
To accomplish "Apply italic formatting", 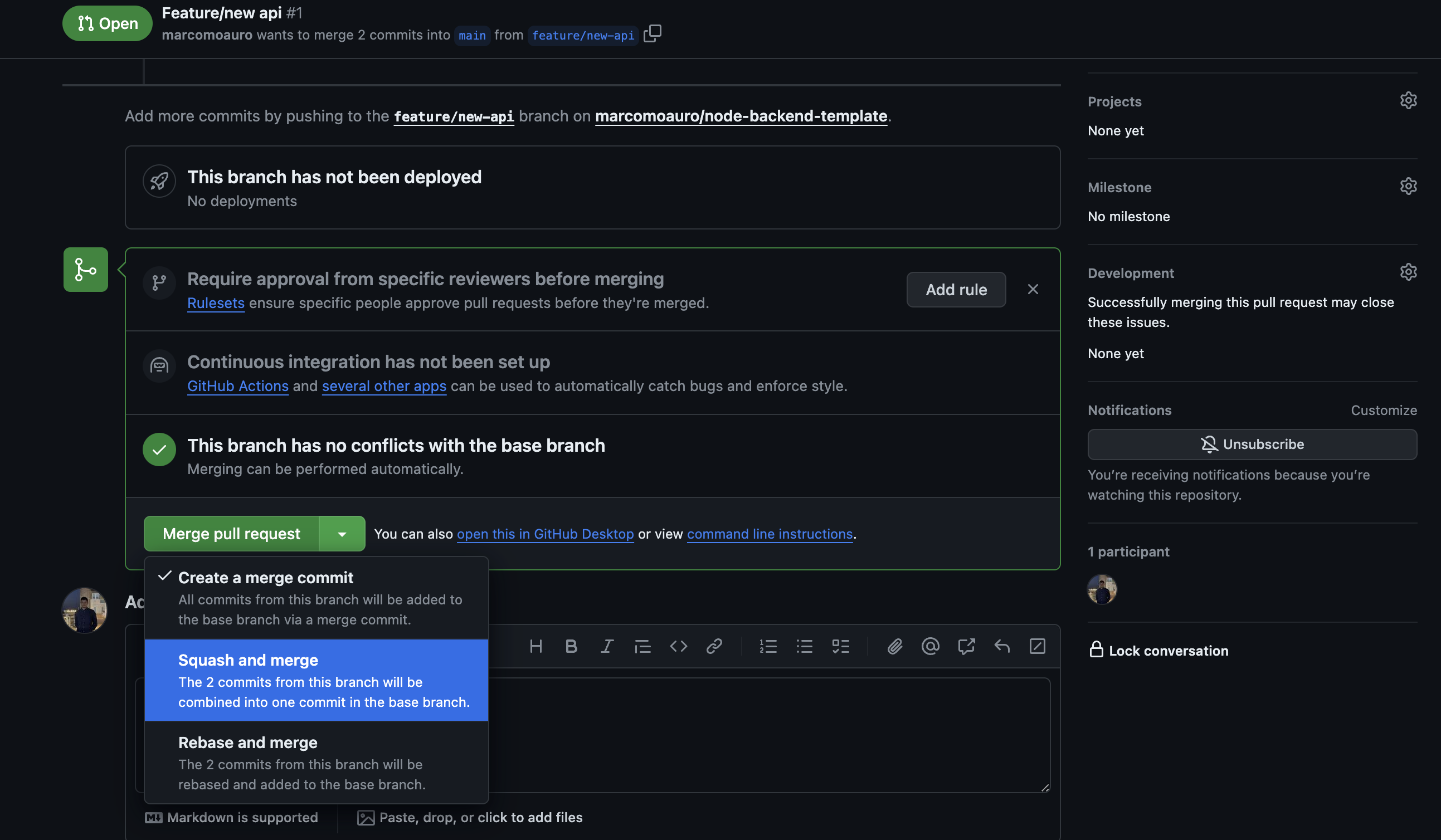I will click(x=607, y=646).
